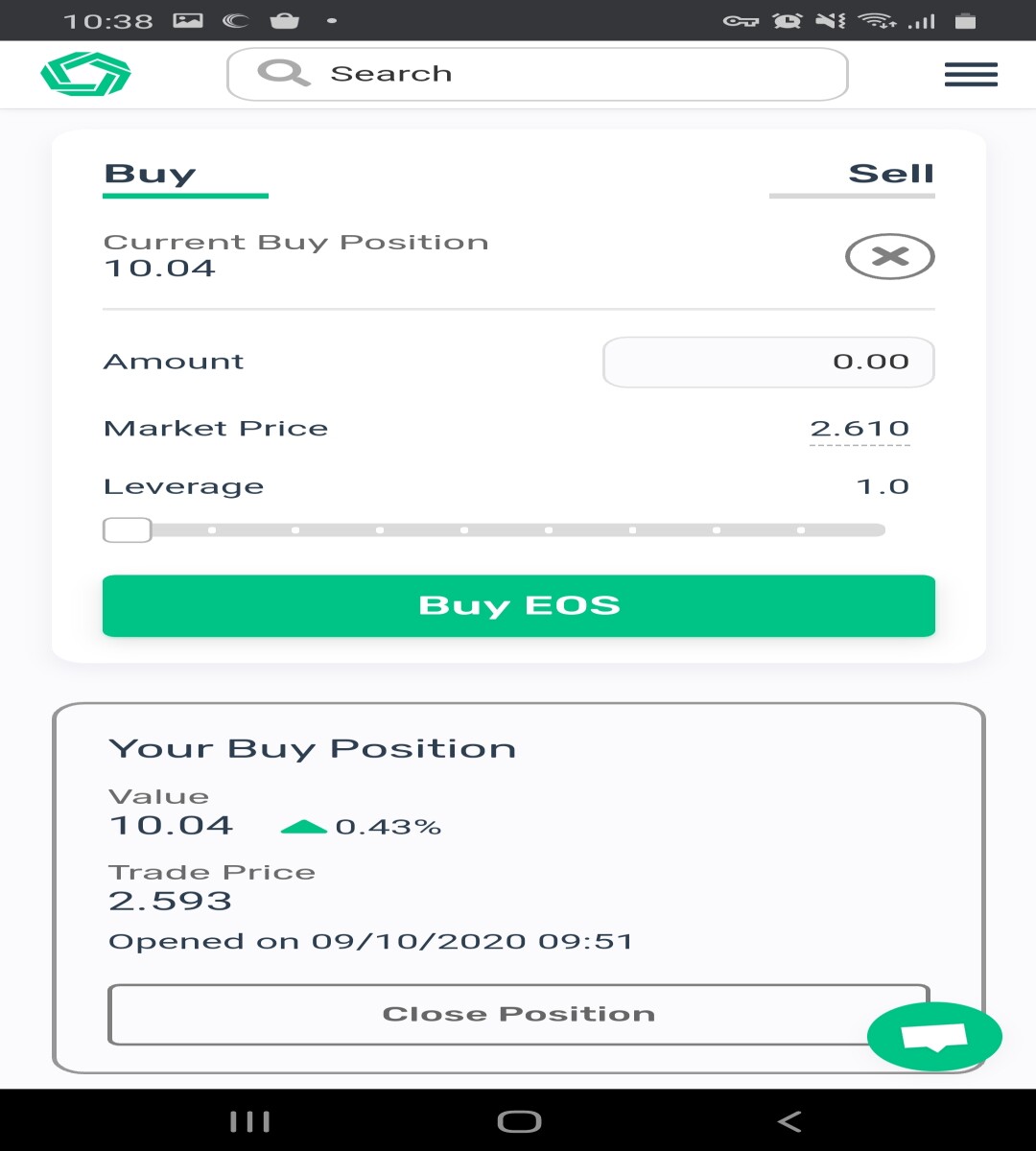
Task: Tap the alarm clock status icon
Action: click(788, 20)
